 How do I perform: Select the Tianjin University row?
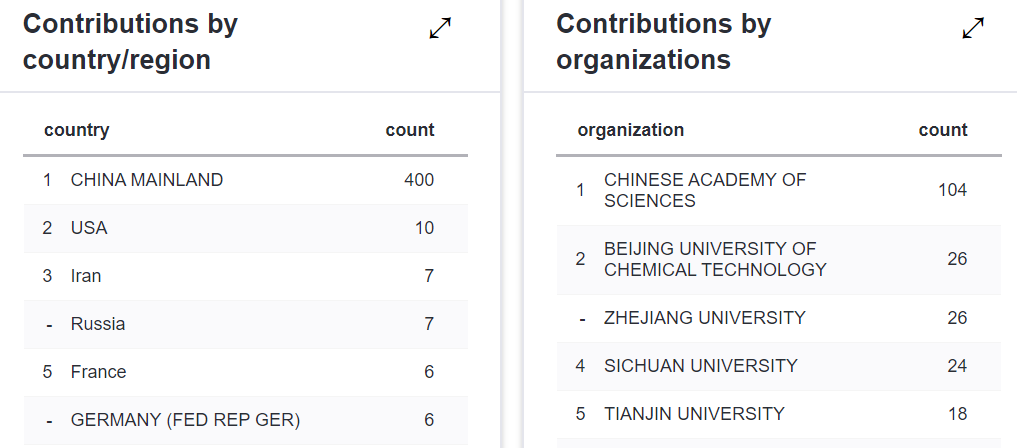(694, 414)
